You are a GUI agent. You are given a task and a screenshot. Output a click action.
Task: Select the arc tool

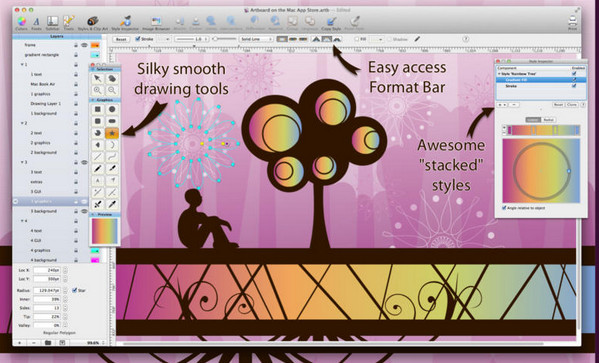coord(112,145)
